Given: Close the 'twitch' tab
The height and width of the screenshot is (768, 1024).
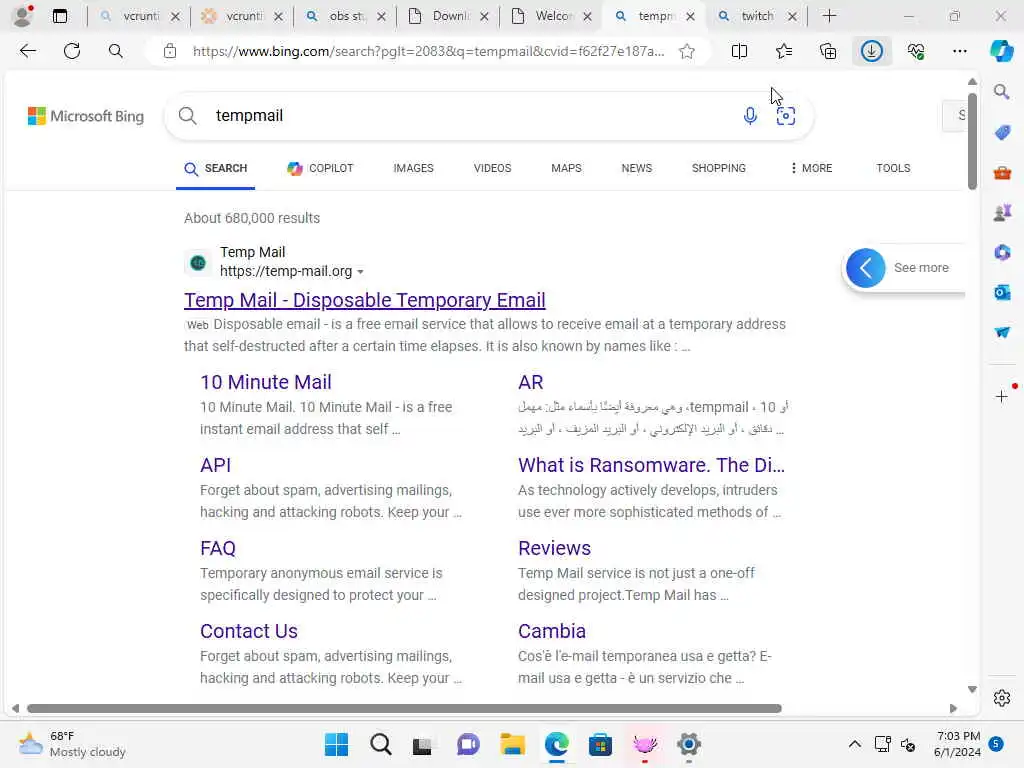Looking at the screenshot, I should coord(792,16).
